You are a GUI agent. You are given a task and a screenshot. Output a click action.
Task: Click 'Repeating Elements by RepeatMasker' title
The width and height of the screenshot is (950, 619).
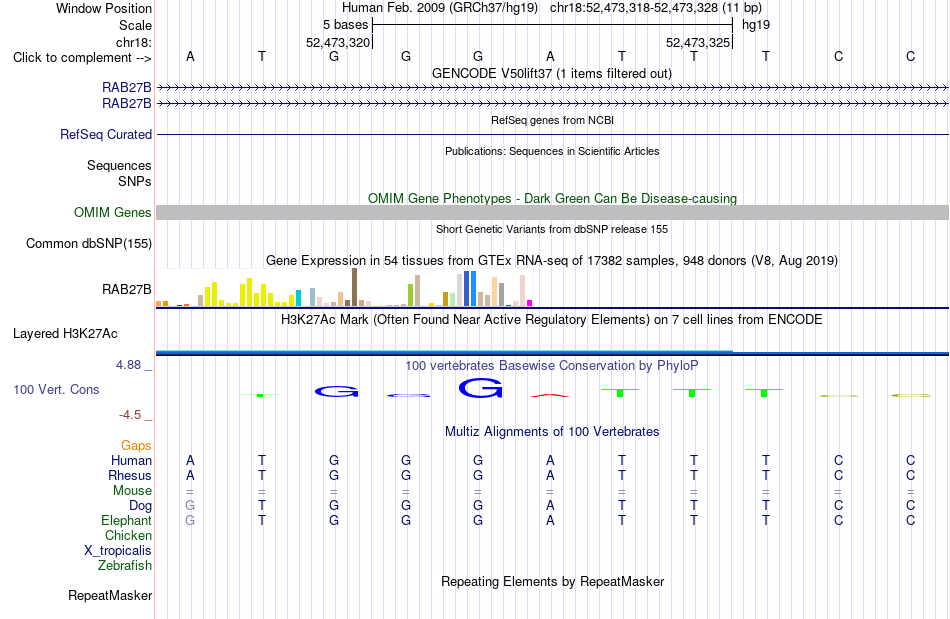coord(553,581)
